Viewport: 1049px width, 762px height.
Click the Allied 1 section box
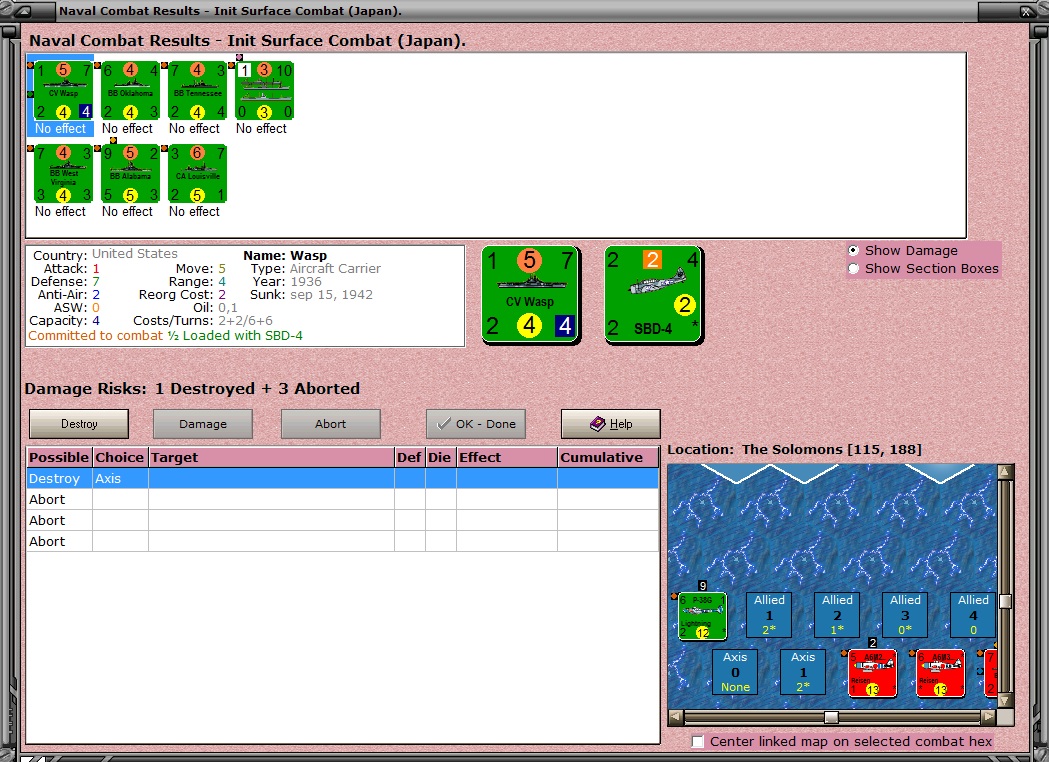pyautogui.click(x=769, y=615)
